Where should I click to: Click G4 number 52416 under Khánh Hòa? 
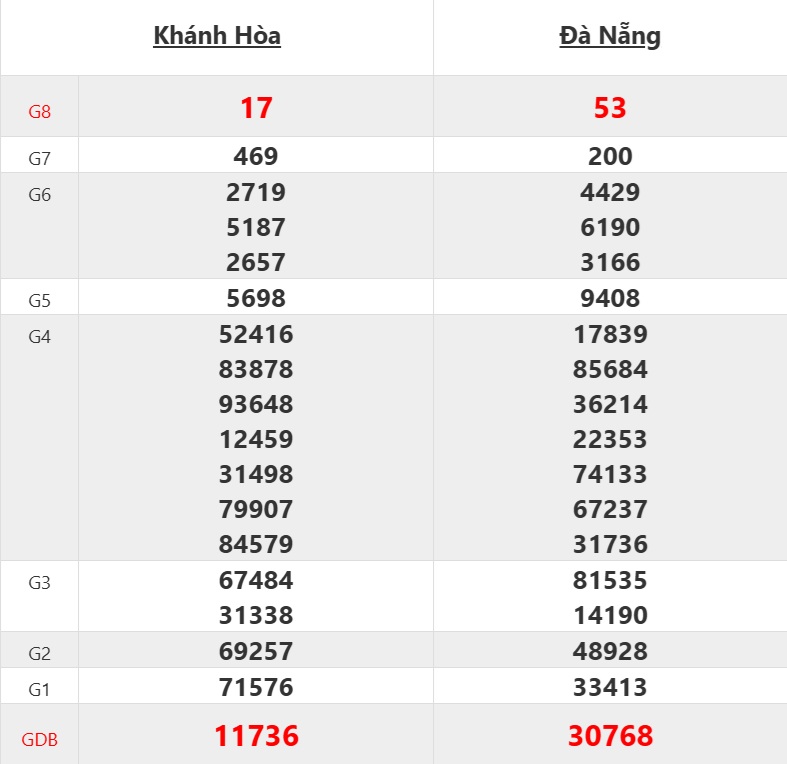256,334
